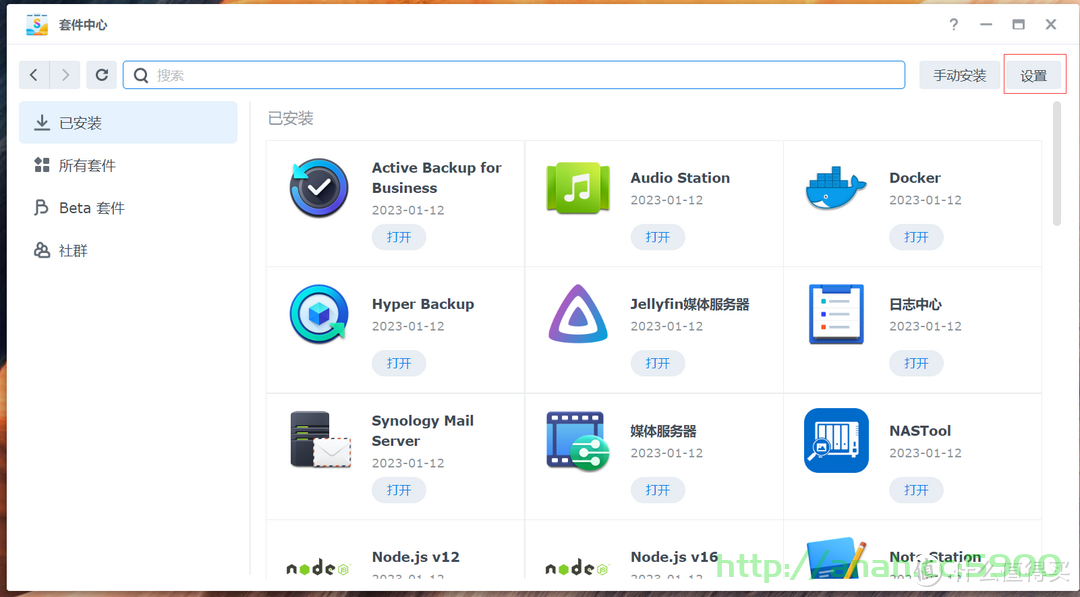Click the 套件中心 window title
Screen dimensions: 1080x597
(83, 25)
